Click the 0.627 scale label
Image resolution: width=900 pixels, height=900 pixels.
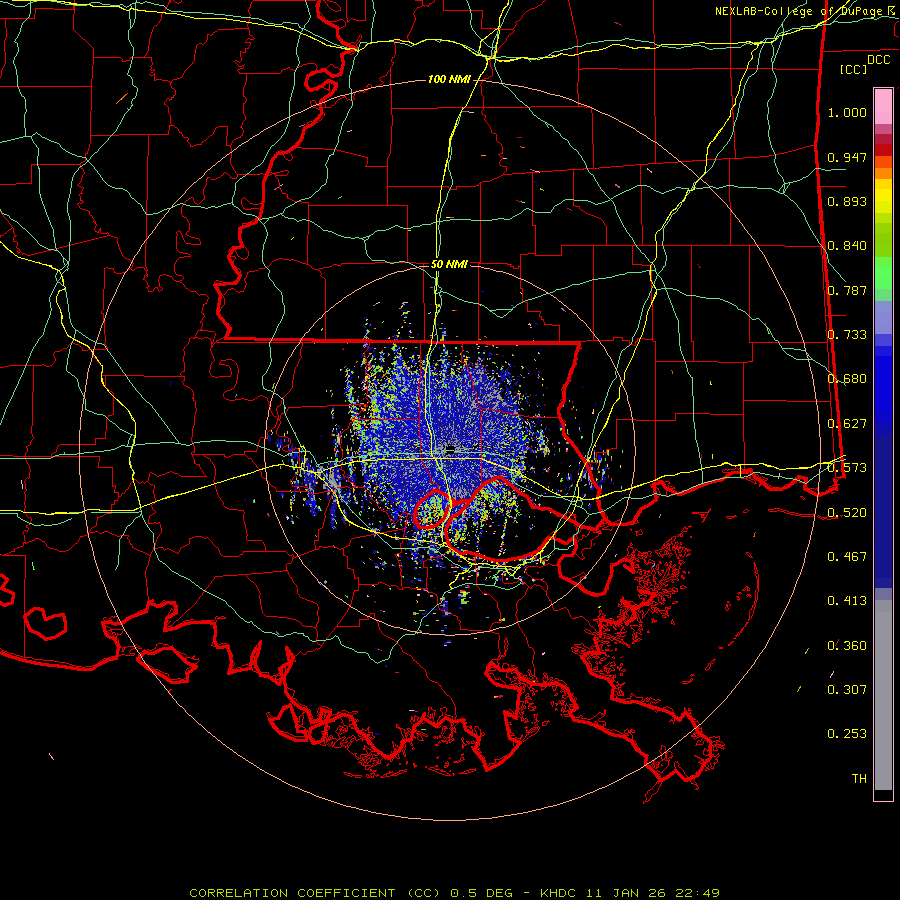pyautogui.click(x=847, y=424)
